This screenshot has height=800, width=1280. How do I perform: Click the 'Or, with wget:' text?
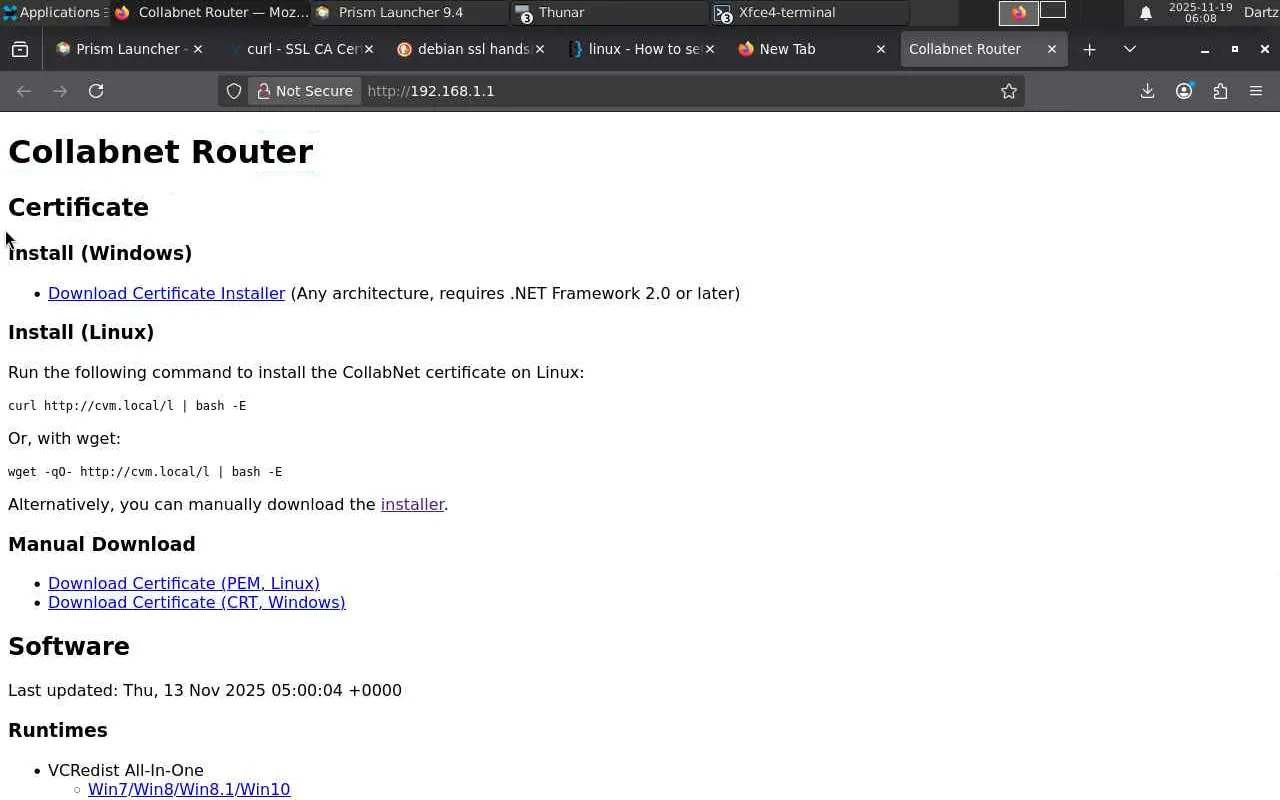tap(64, 438)
